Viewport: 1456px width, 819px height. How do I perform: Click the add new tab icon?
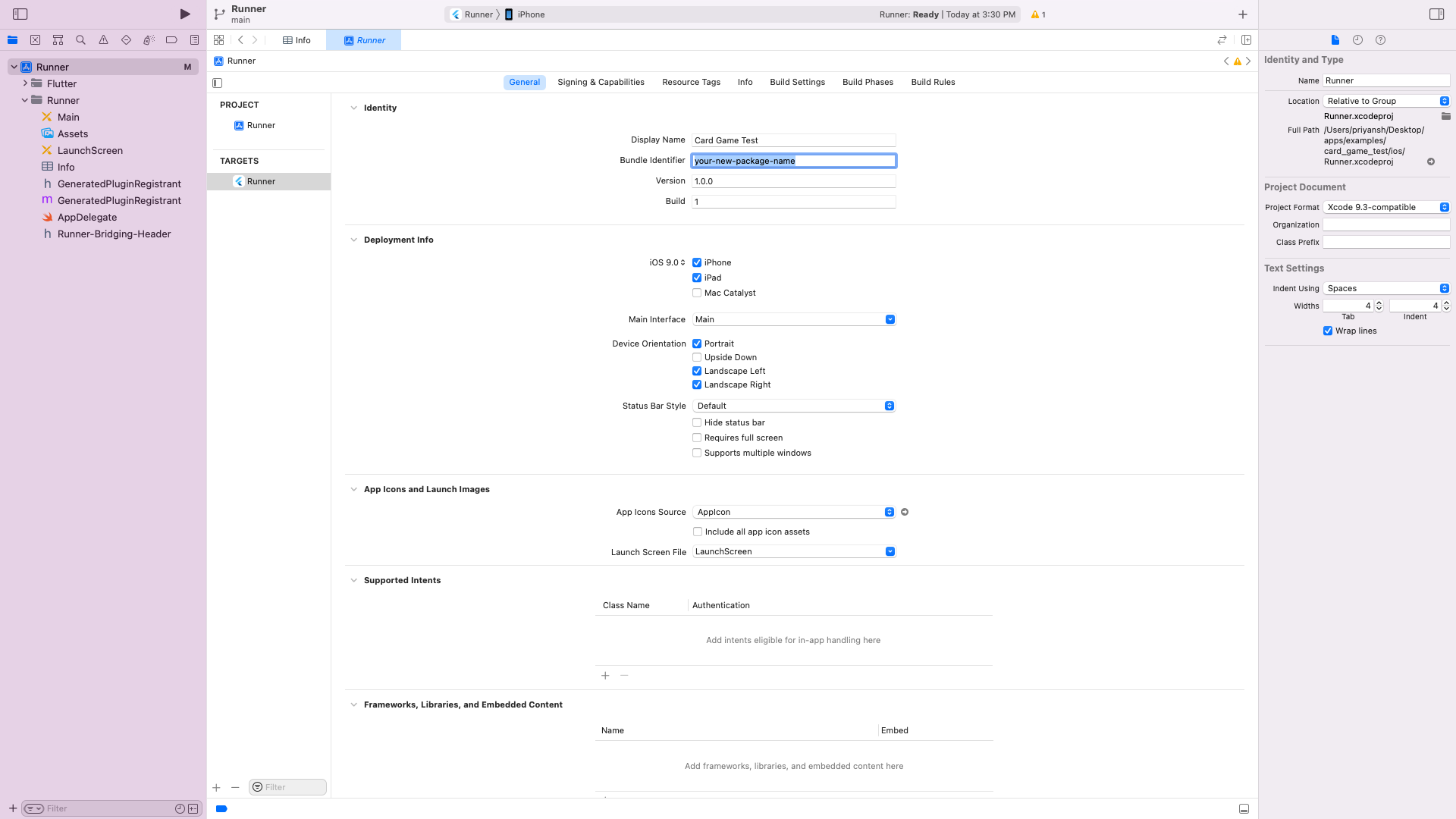pyautogui.click(x=1243, y=14)
